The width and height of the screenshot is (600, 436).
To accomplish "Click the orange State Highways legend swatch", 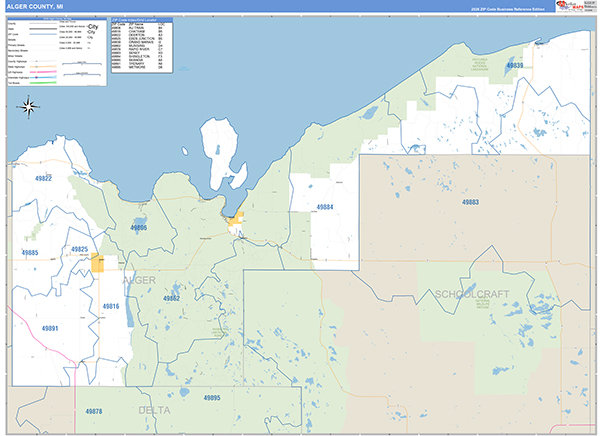I will tap(43, 67).
